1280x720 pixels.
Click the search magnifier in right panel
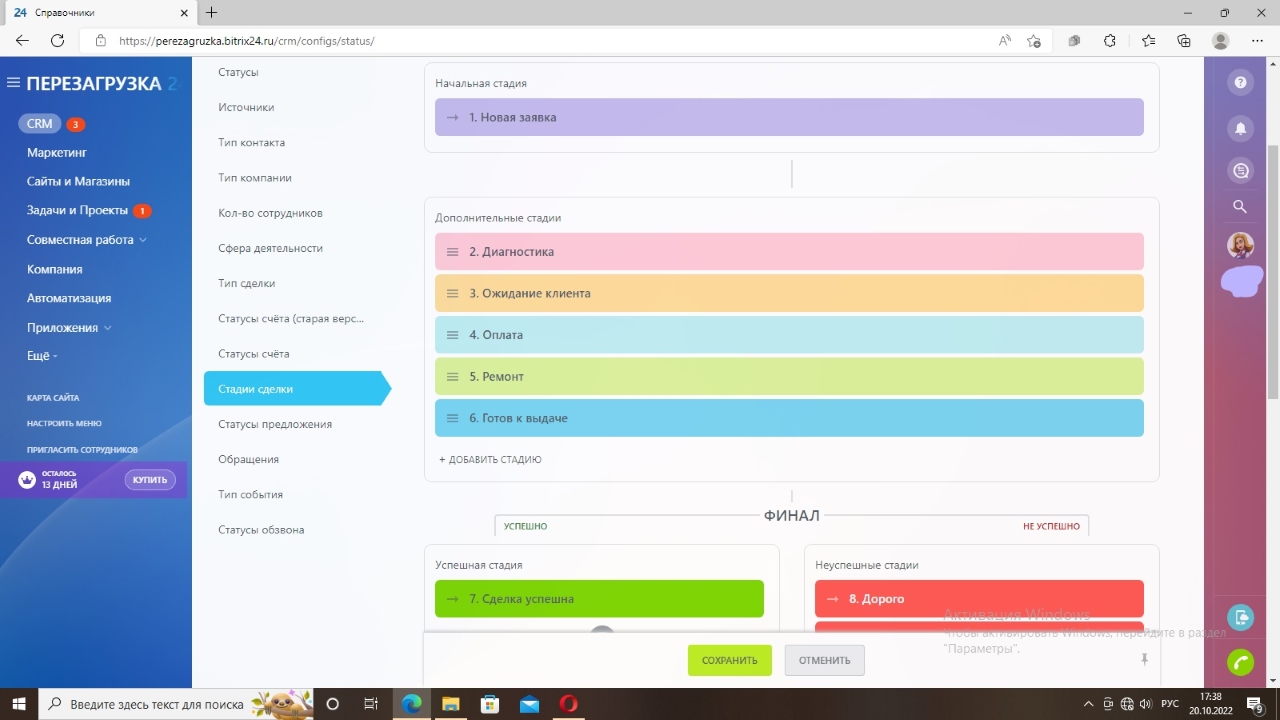coord(1240,207)
